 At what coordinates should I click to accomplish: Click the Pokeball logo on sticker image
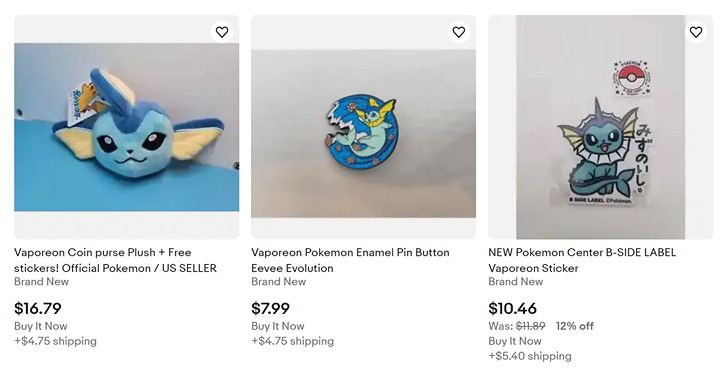(632, 78)
